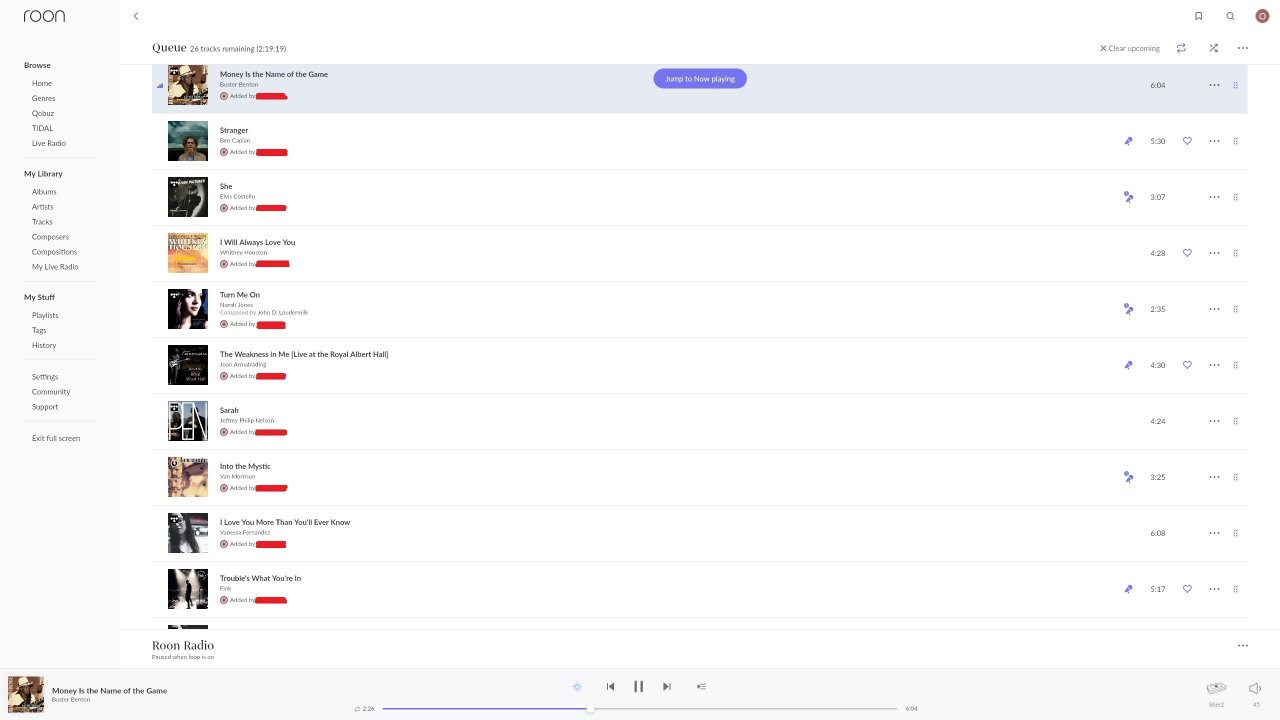
Task: Click the Roon logo
Action: pyautogui.click(x=44, y=16)
